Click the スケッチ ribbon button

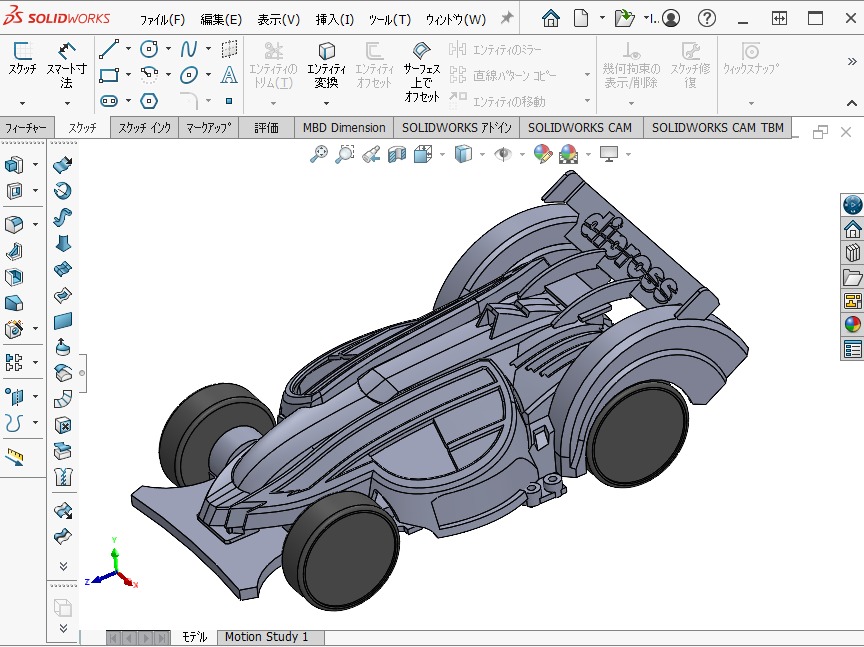pos(23,60)
